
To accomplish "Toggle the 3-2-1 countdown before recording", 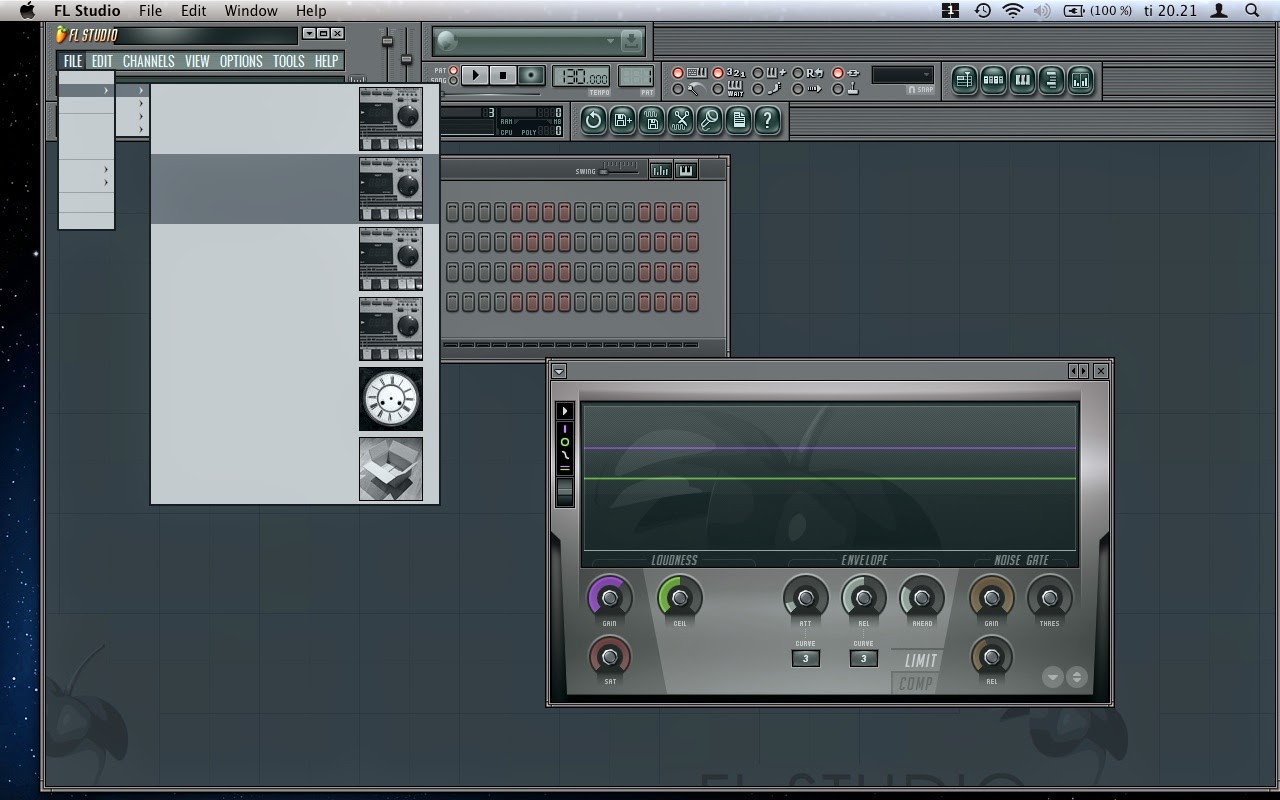I will 729,73.
